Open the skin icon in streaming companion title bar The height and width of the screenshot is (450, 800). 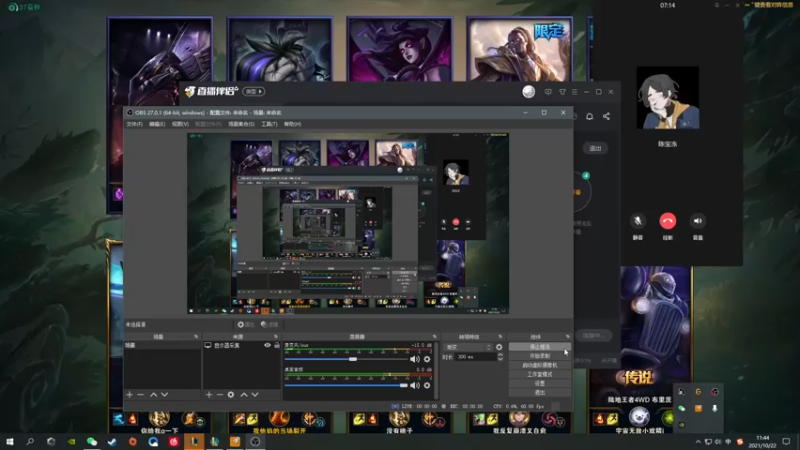pos(562,92)
